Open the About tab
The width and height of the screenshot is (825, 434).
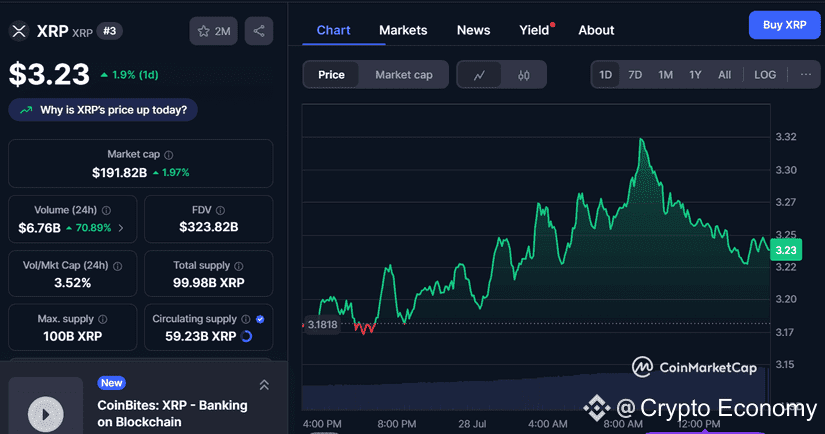coord(596,31)
